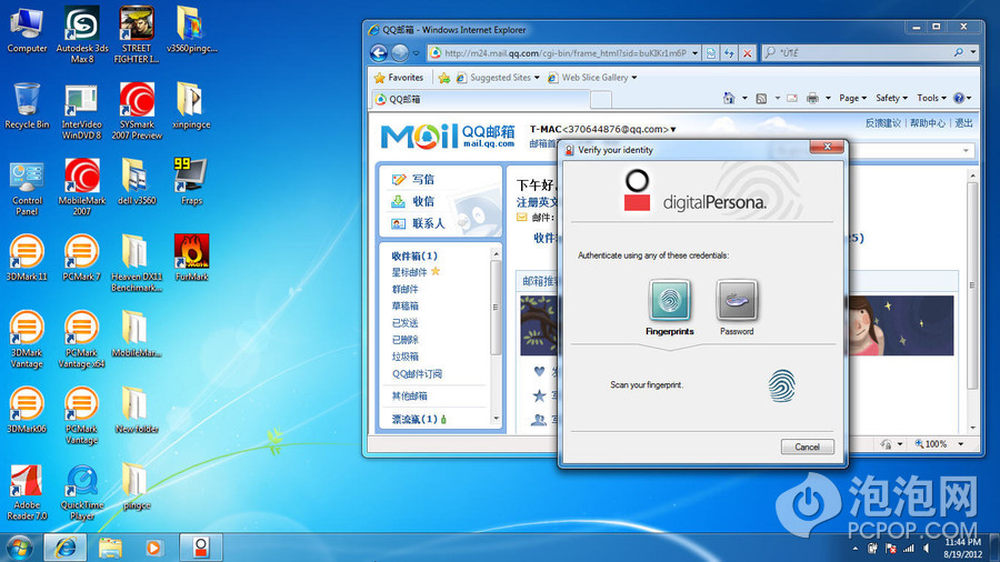Select the Recycle Bin desktop icon
Viewport: 1000px width, 562px height.
(x=27, y=106)
